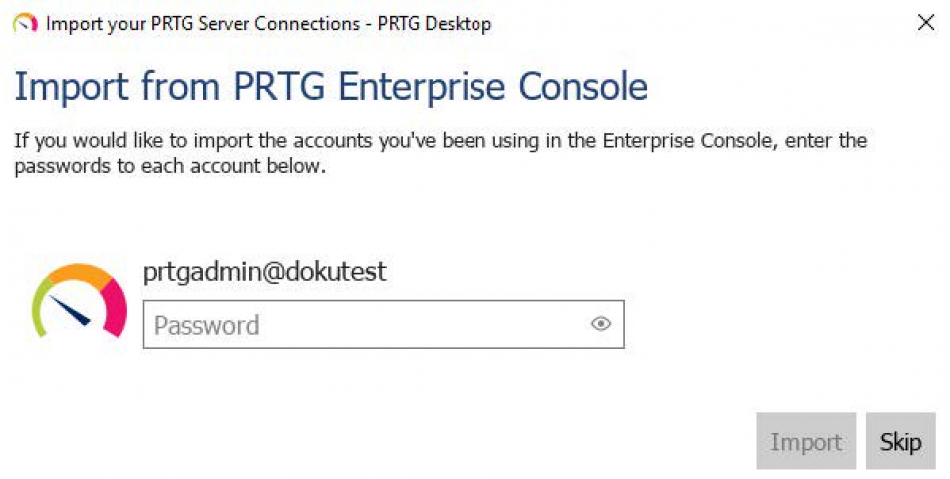Click the Password placeholder text
The height and width of the screenshot is (479, 950).
207,326
